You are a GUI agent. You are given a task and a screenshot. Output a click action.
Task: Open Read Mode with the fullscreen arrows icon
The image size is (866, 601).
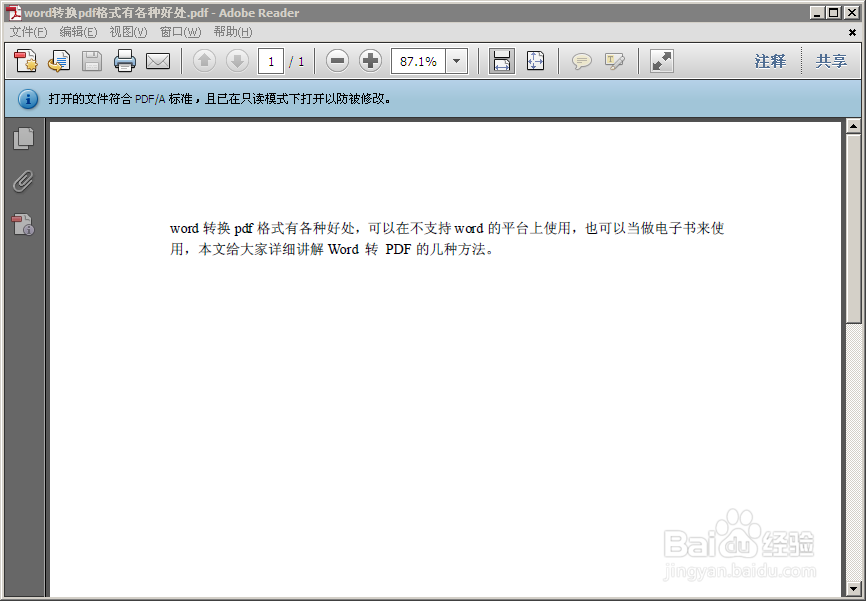click(x=660, y=61)
